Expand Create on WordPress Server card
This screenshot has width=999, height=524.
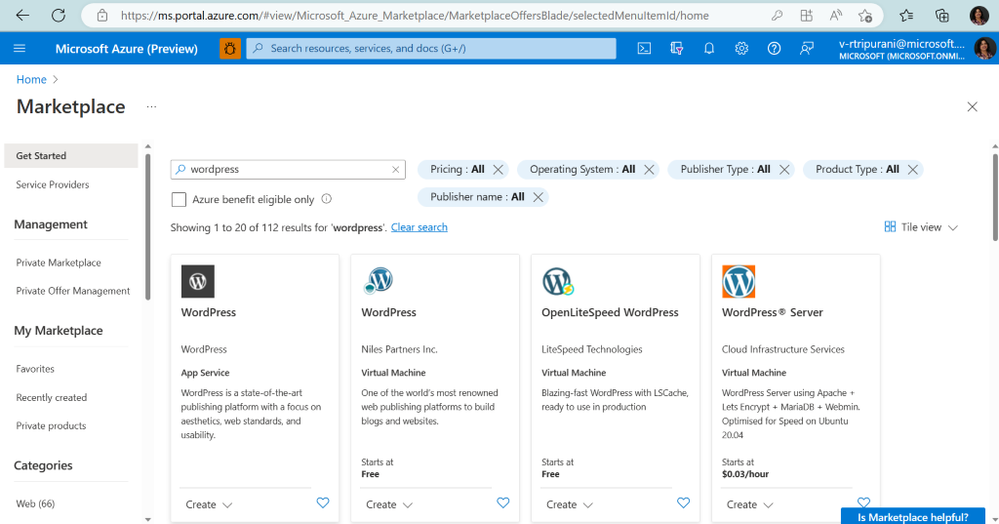[749, 505]
